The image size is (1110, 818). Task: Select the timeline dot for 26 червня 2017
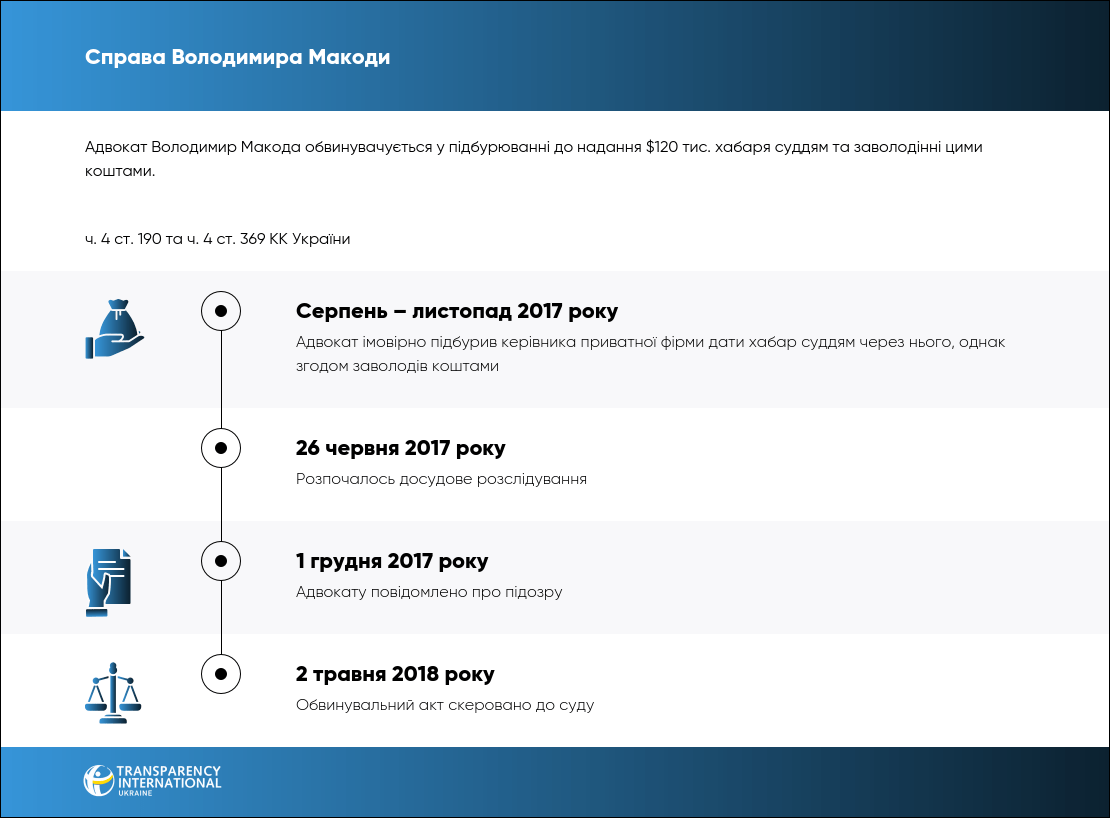221,448
